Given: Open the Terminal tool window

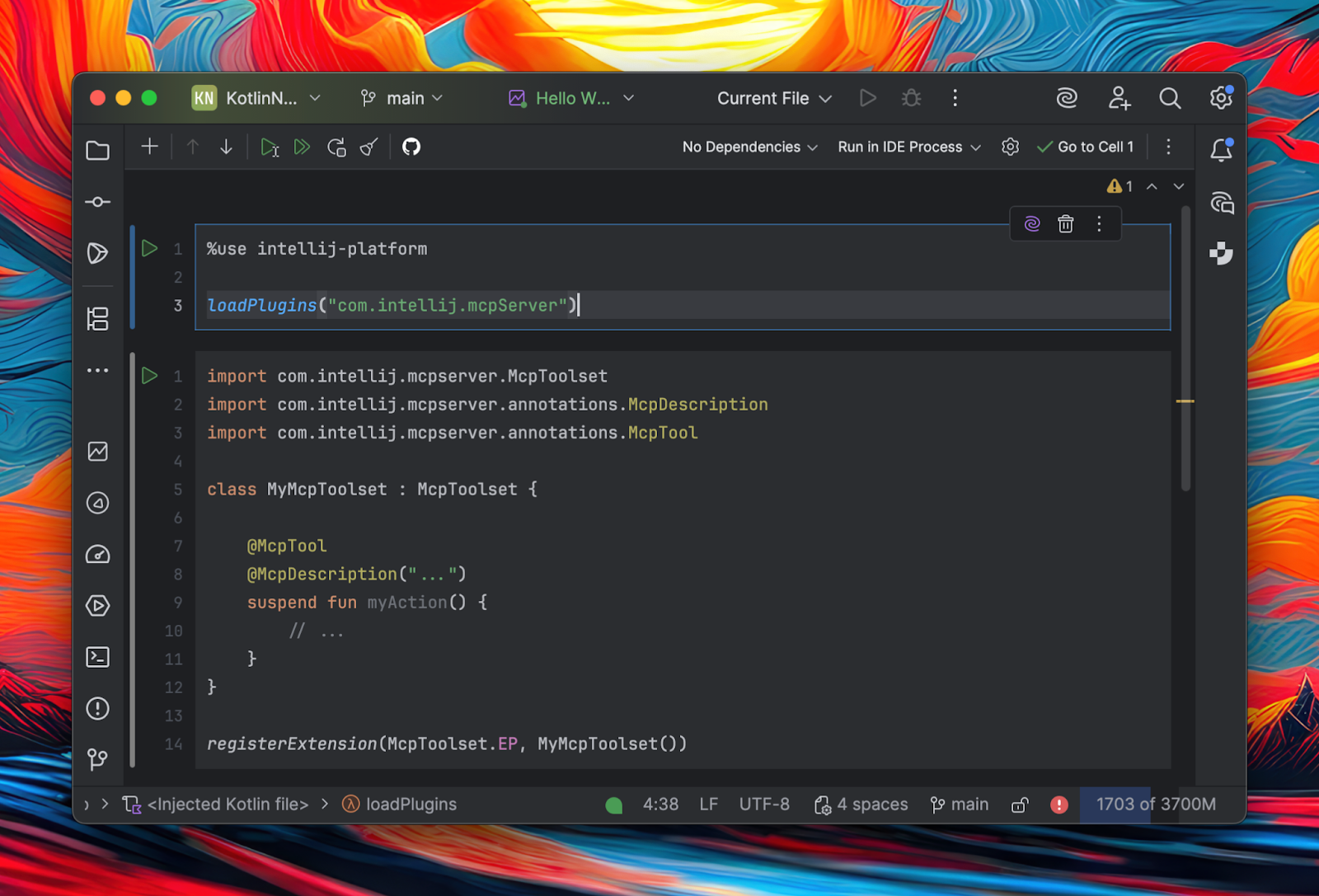Looking at the screenshot, I should (98, 657).
